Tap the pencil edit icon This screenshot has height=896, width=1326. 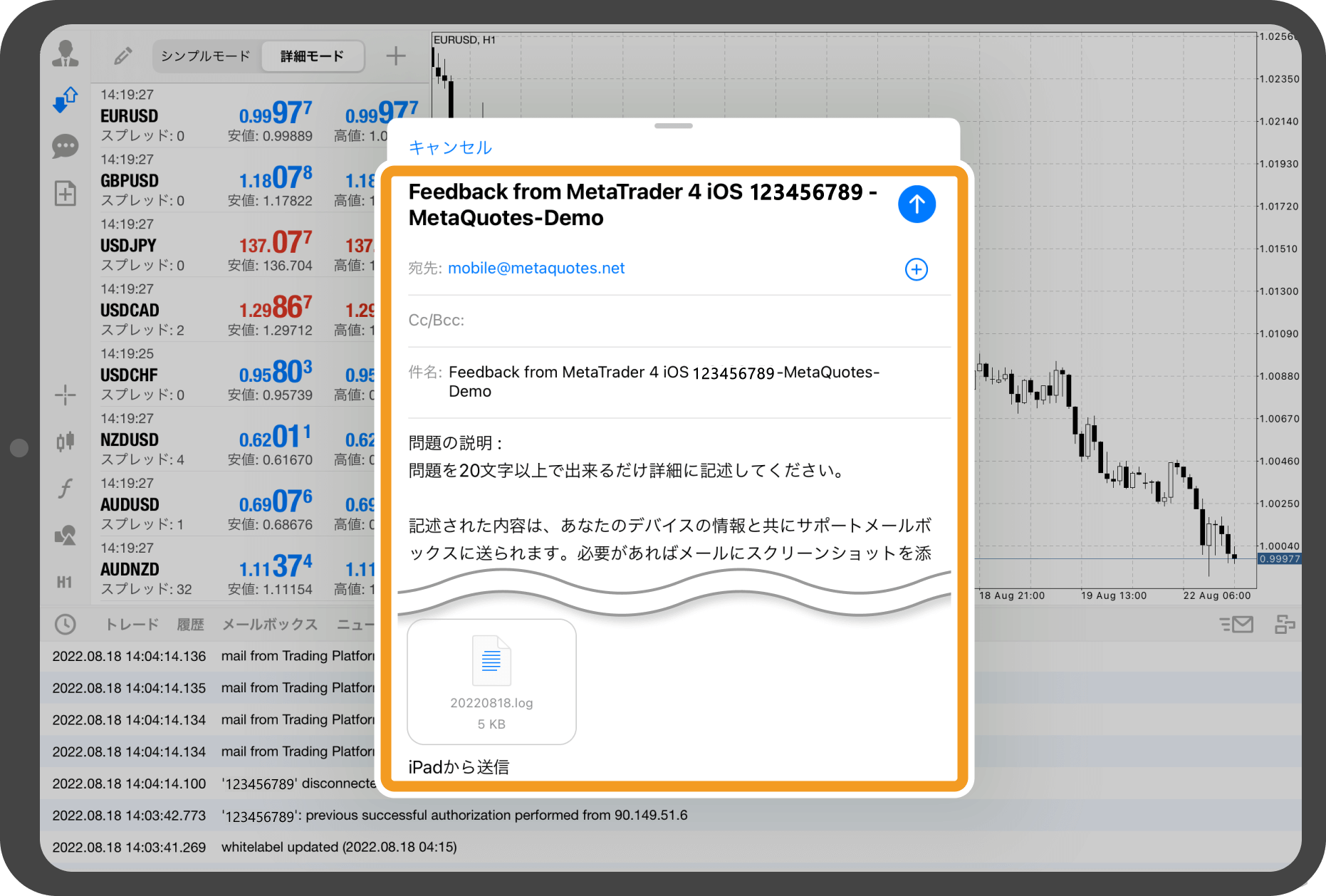(x=122, y=56)
